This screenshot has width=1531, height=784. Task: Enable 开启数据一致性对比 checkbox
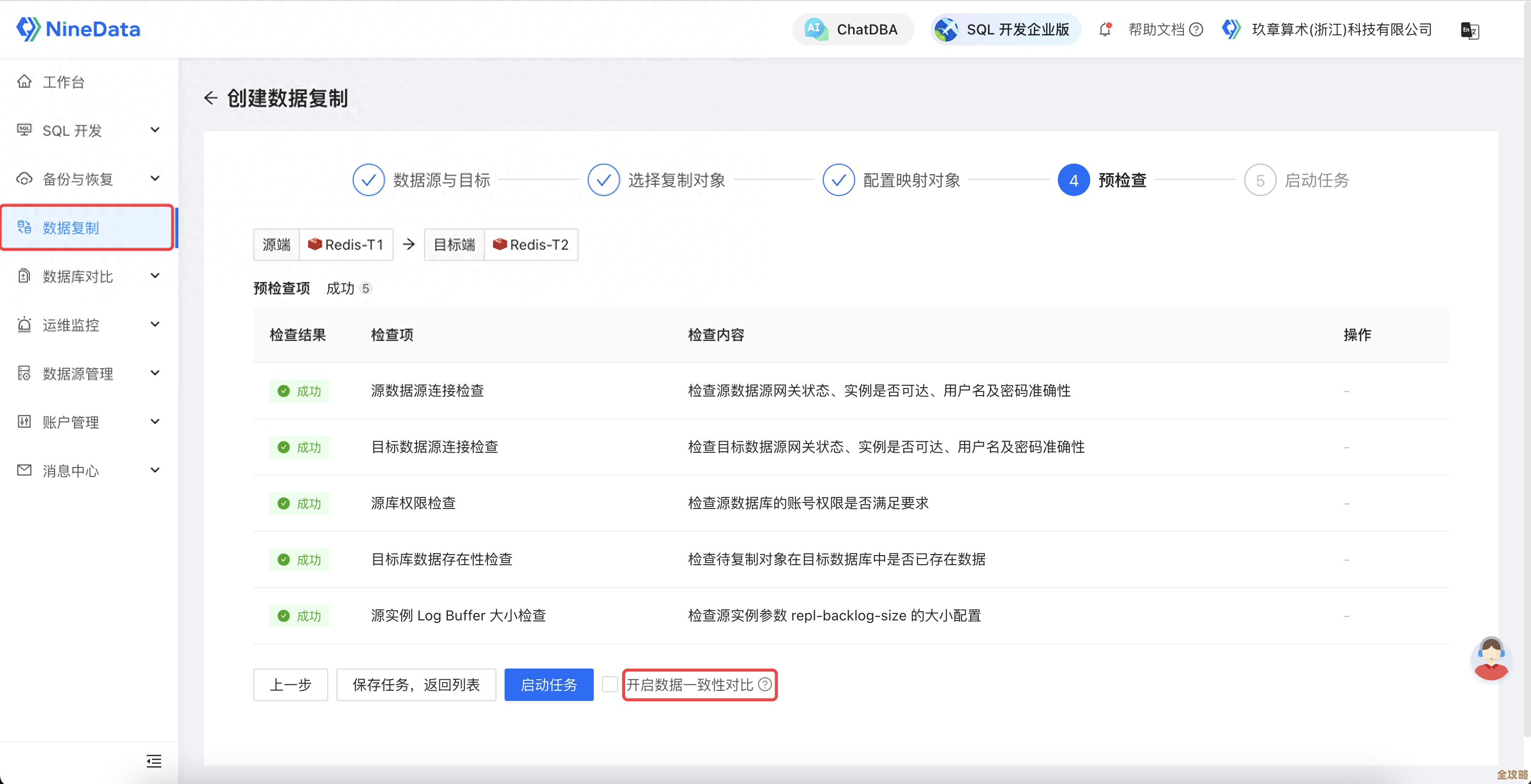(x=610, y=684)
